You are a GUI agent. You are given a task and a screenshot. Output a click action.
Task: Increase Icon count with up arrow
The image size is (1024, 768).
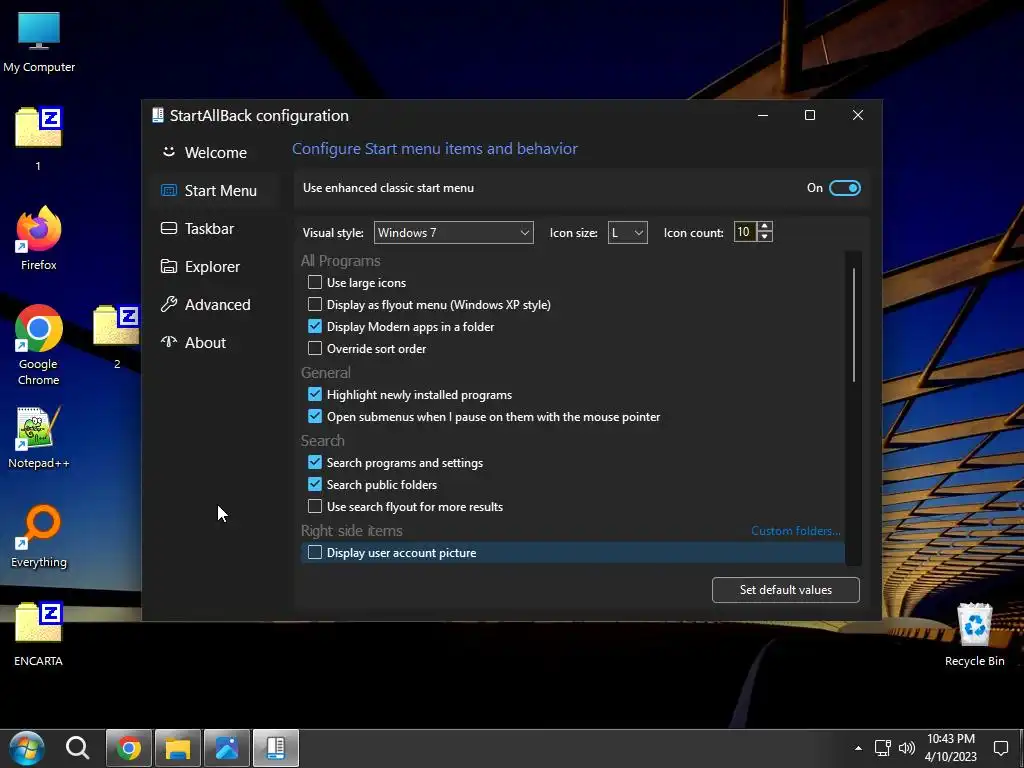coord(765,227)
